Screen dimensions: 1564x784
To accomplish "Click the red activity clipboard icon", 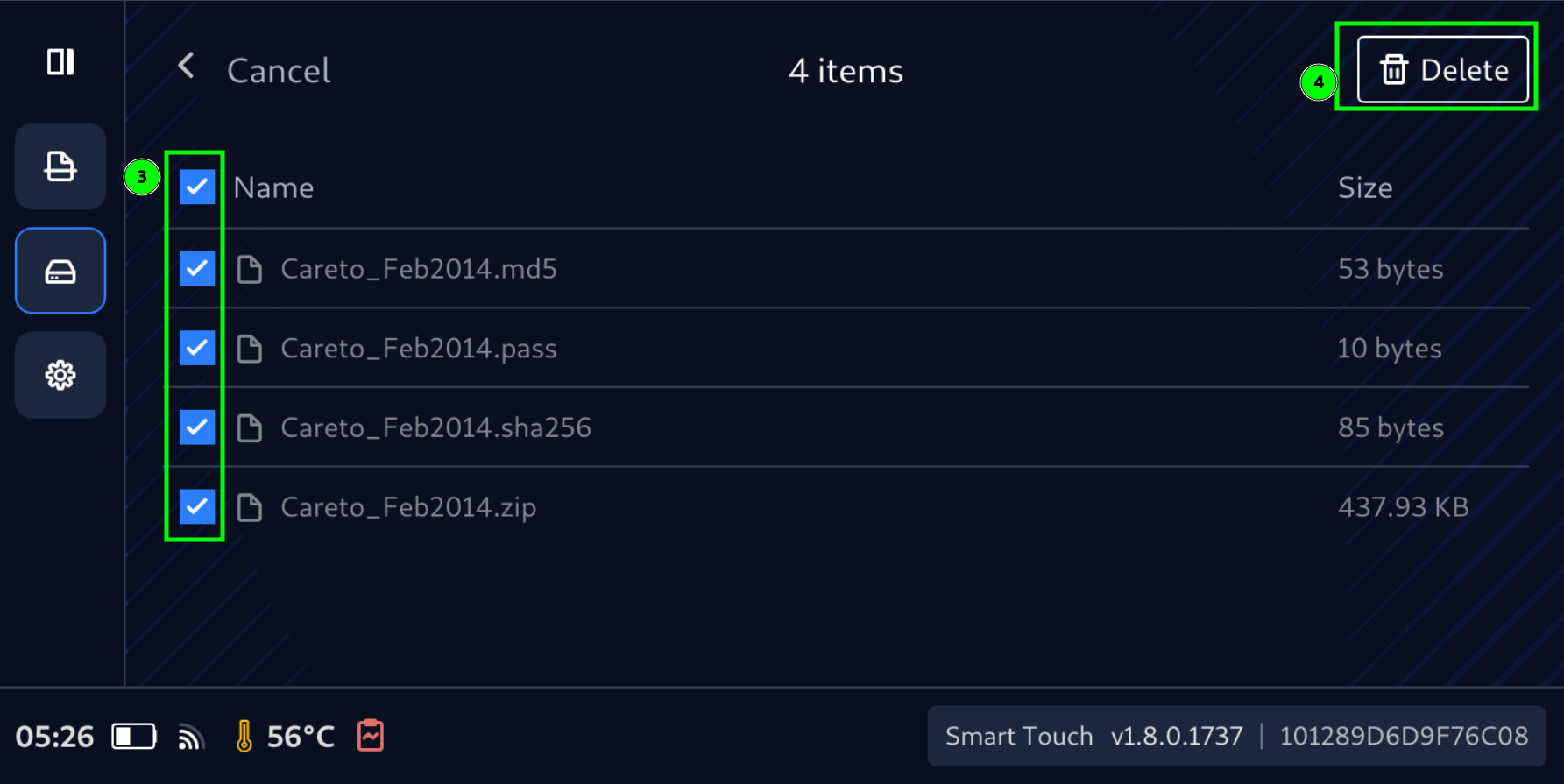I will 371,736.
